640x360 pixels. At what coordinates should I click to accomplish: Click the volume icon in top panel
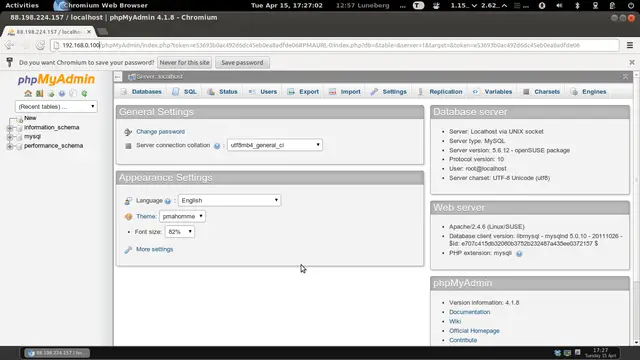559,5
